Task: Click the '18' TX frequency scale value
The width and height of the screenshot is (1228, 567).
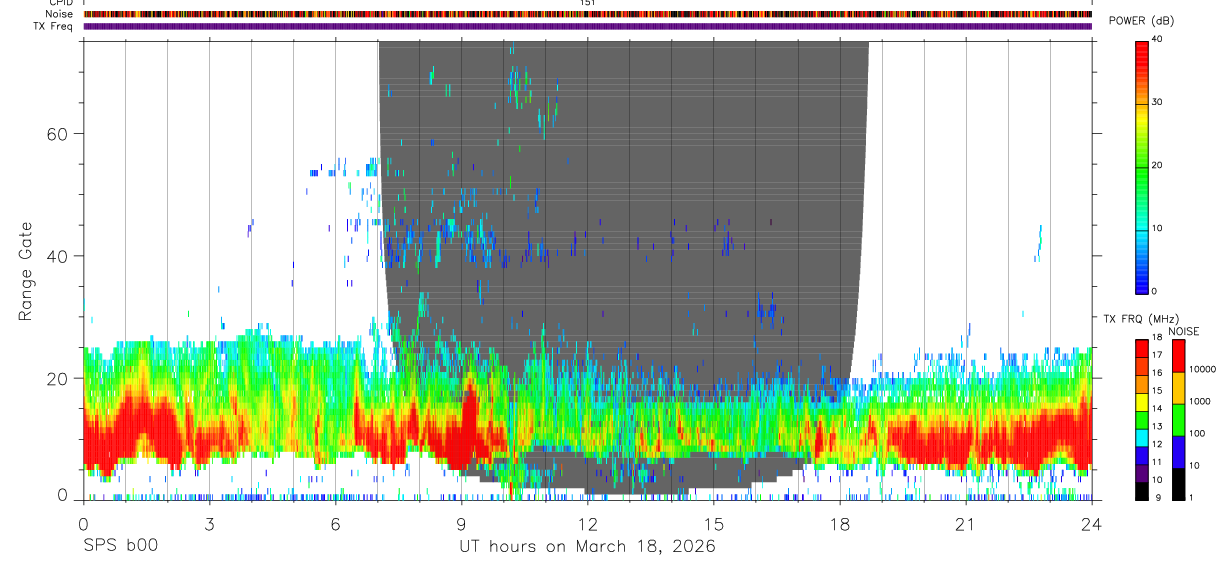Action: [1159, 338]
